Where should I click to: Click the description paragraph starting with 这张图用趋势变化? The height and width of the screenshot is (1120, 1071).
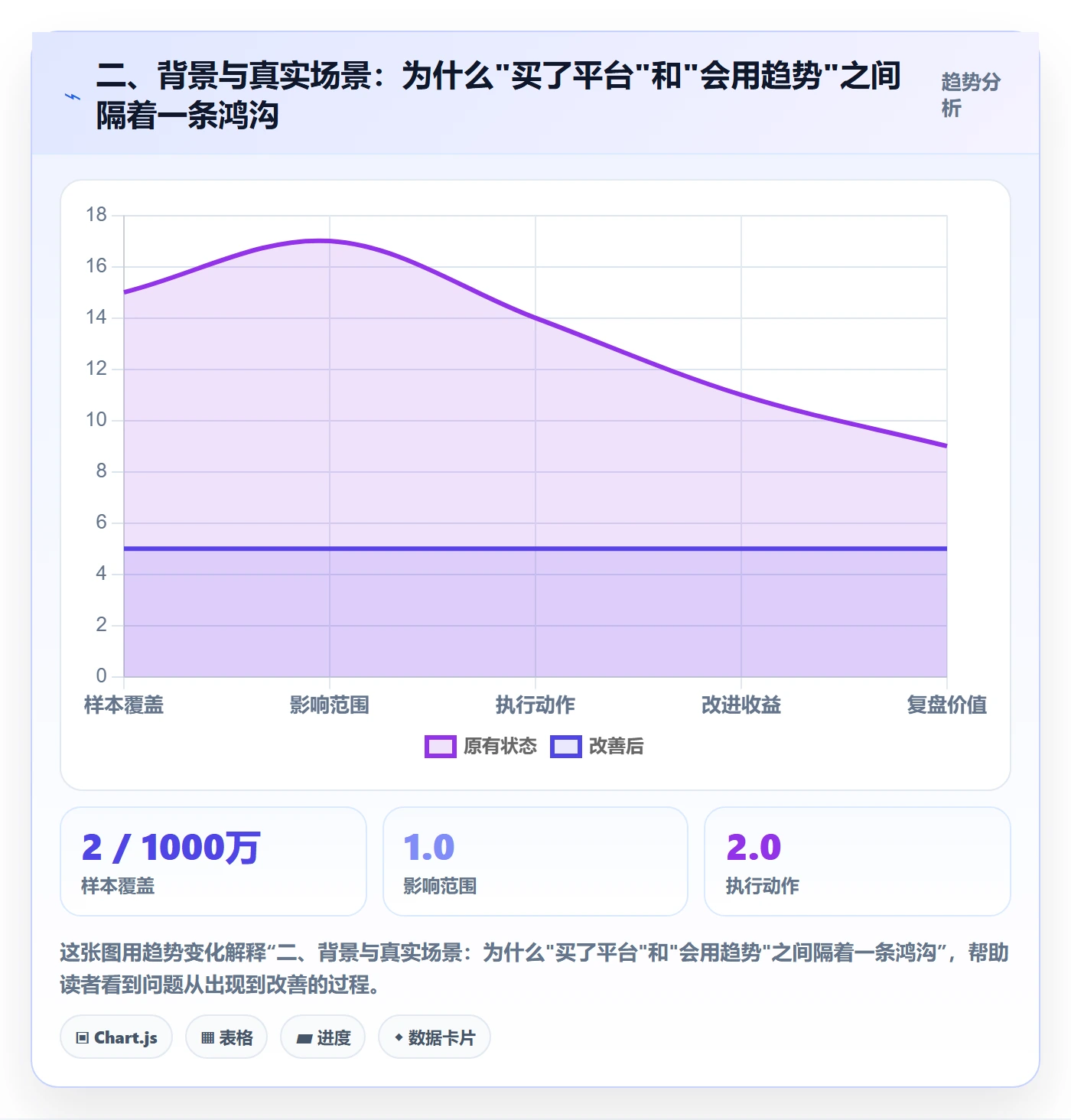click(535, 968)
